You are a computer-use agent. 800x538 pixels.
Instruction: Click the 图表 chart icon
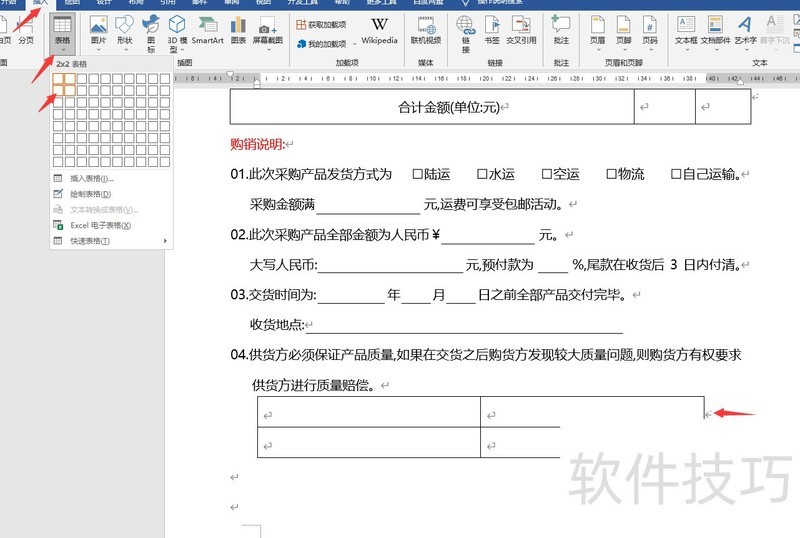pyautogui.click(x=238, y=25)
